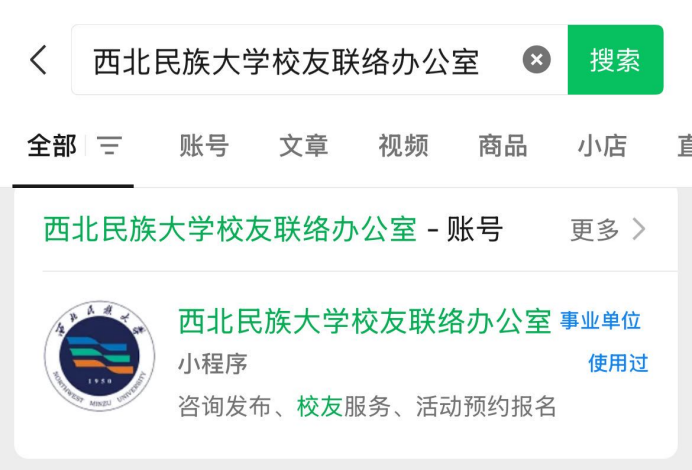The width and height of the screenshot is (692, 470).
Task: Open the filter icon beside 全部
Action: pos(109,145)
